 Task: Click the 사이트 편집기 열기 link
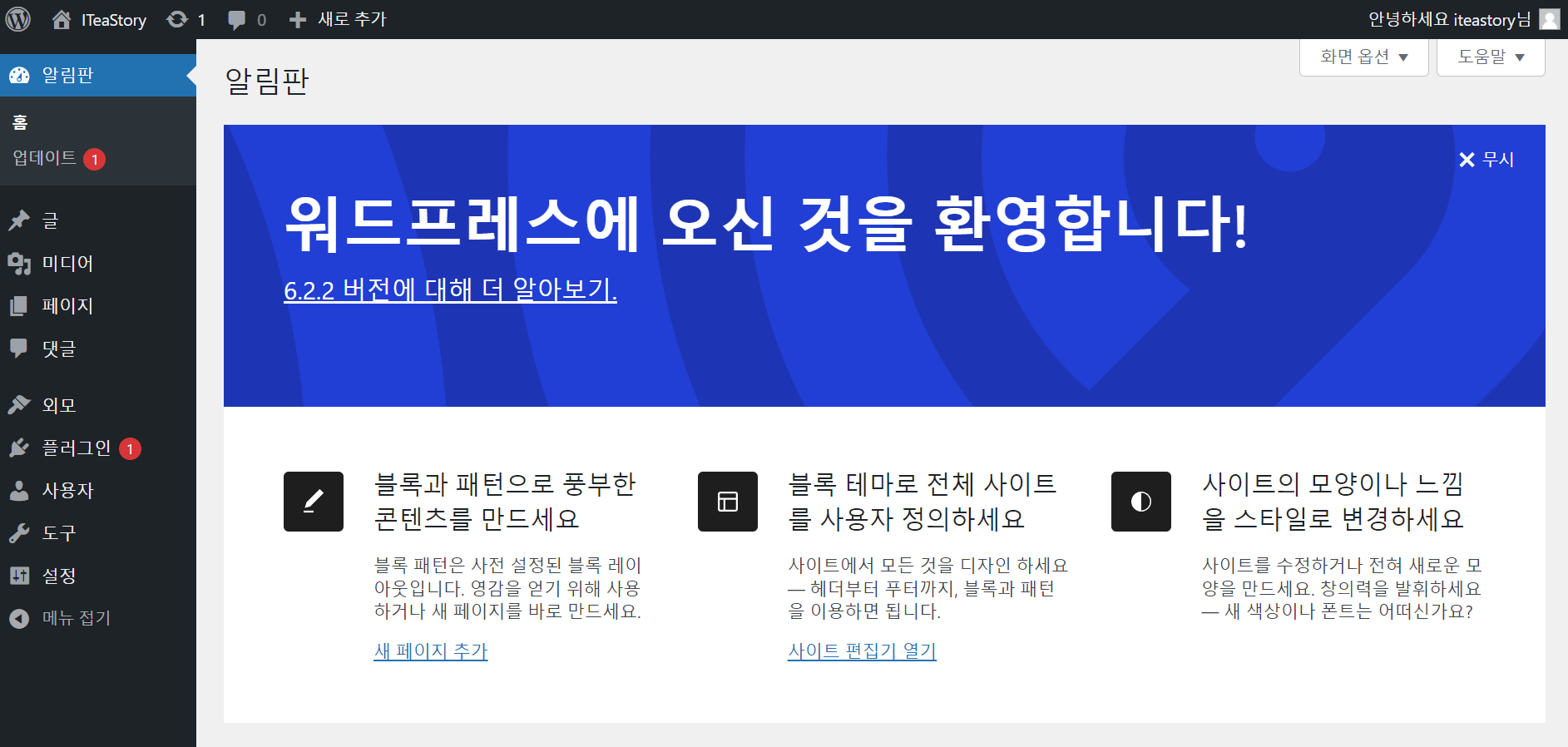pos(862,651)
